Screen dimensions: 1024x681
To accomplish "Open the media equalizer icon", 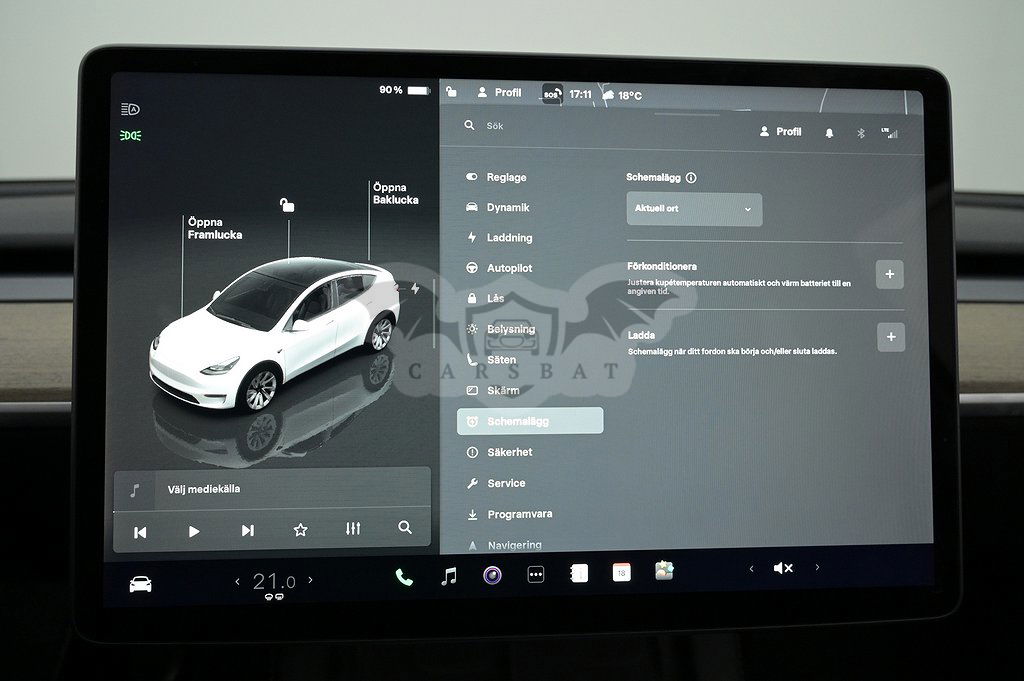I will coord(353,529).
